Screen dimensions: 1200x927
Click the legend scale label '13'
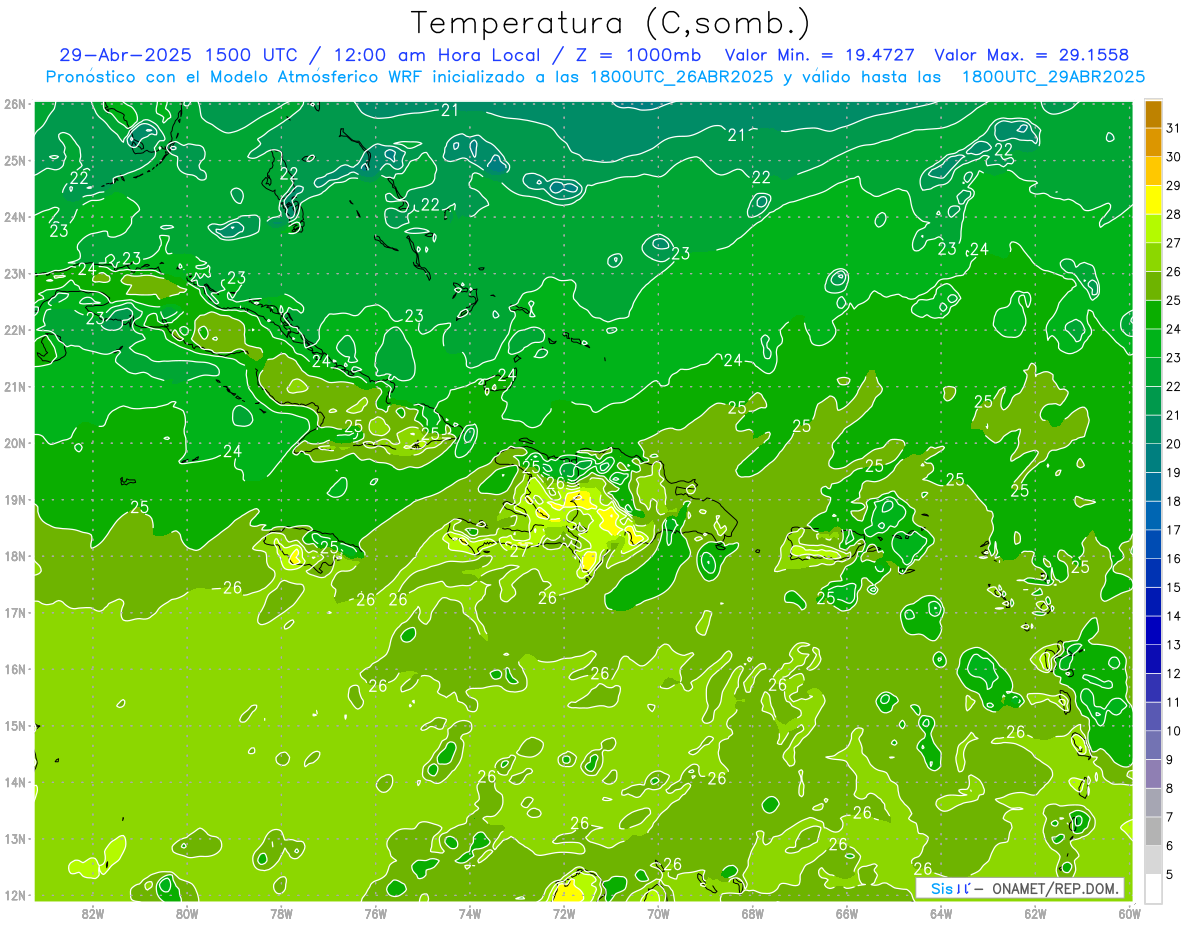[1174, 645]
